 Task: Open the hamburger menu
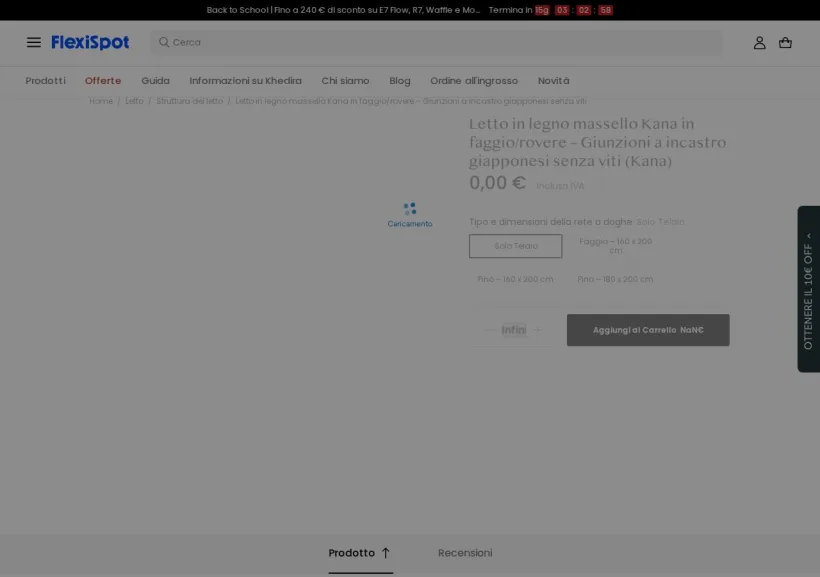point(33,42)
